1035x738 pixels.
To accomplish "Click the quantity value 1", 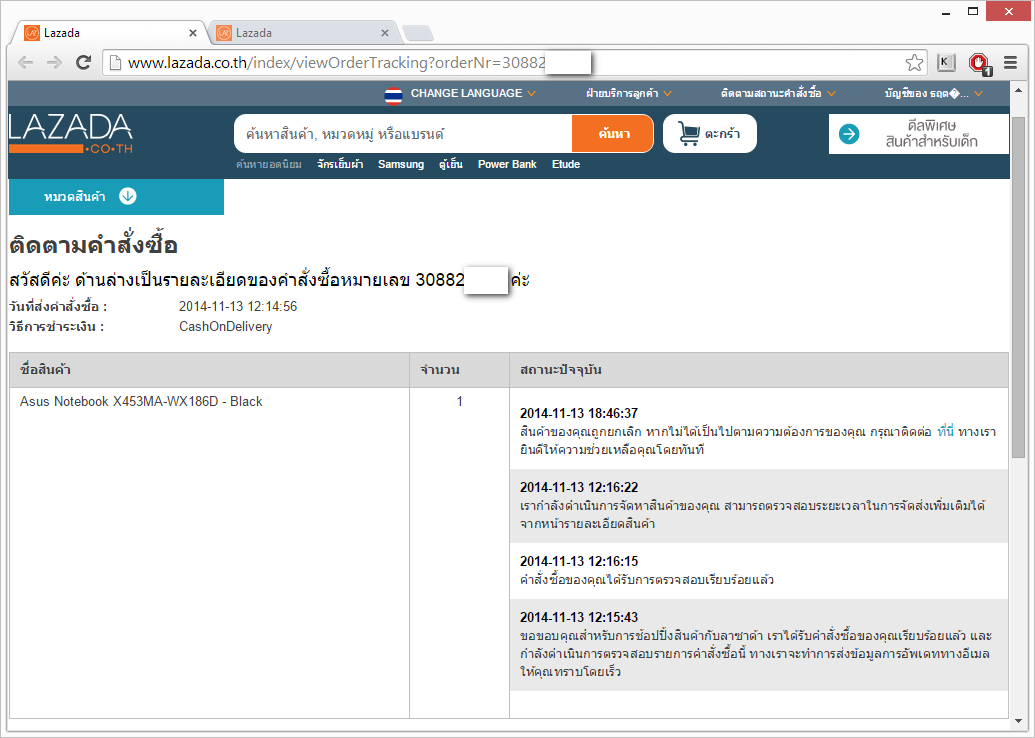I will pyautogui.click(x=459, y=401).
